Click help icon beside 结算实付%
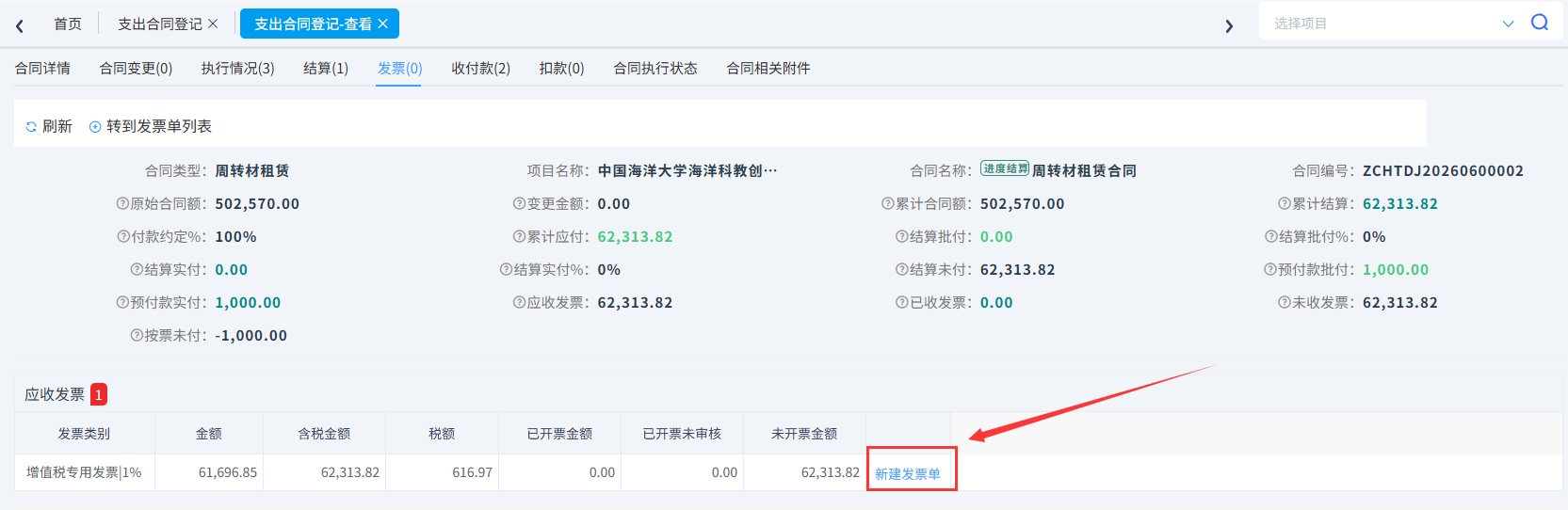 (506, 270)
